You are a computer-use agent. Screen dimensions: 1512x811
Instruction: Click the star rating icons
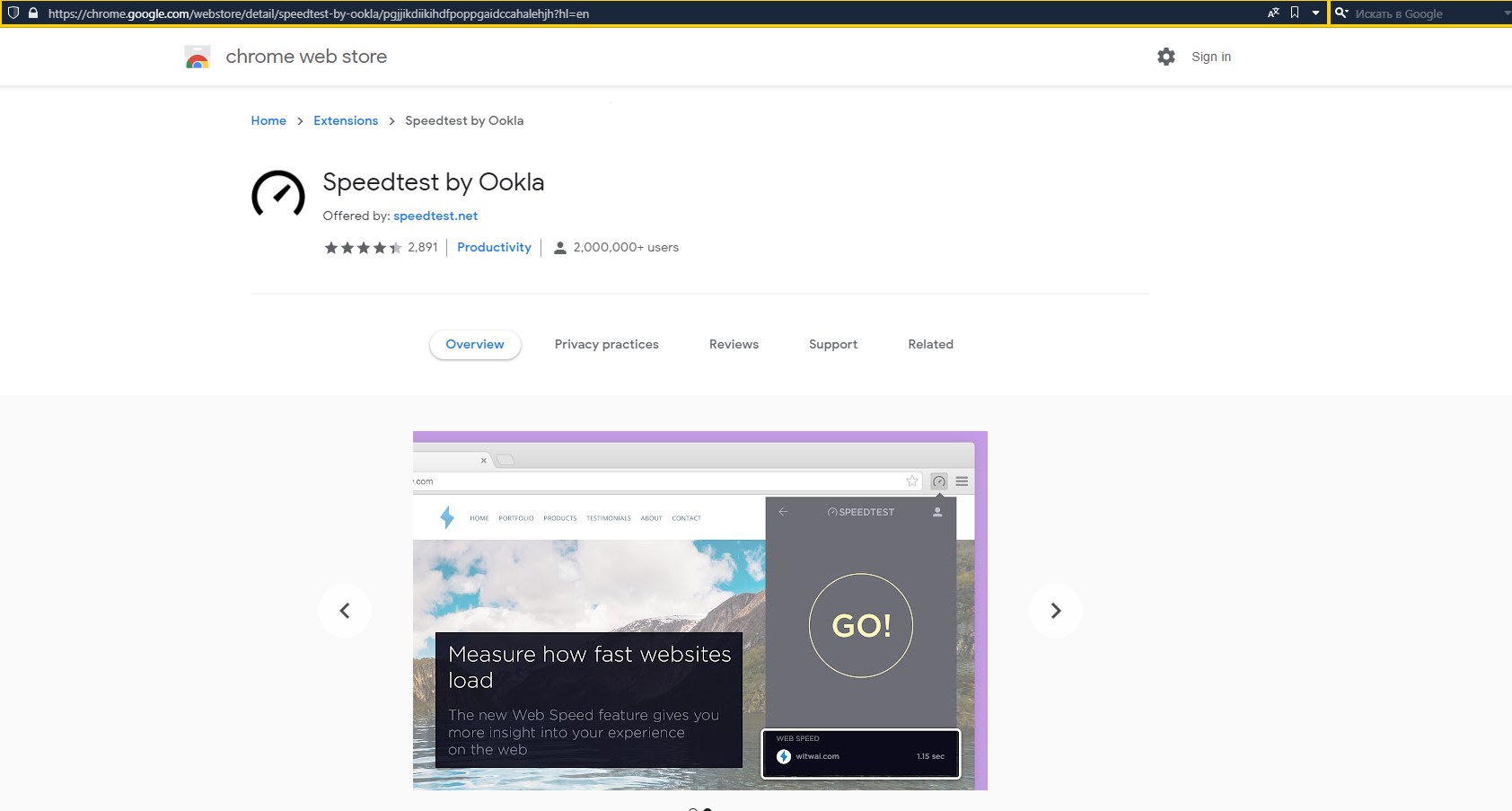(363, 248)
